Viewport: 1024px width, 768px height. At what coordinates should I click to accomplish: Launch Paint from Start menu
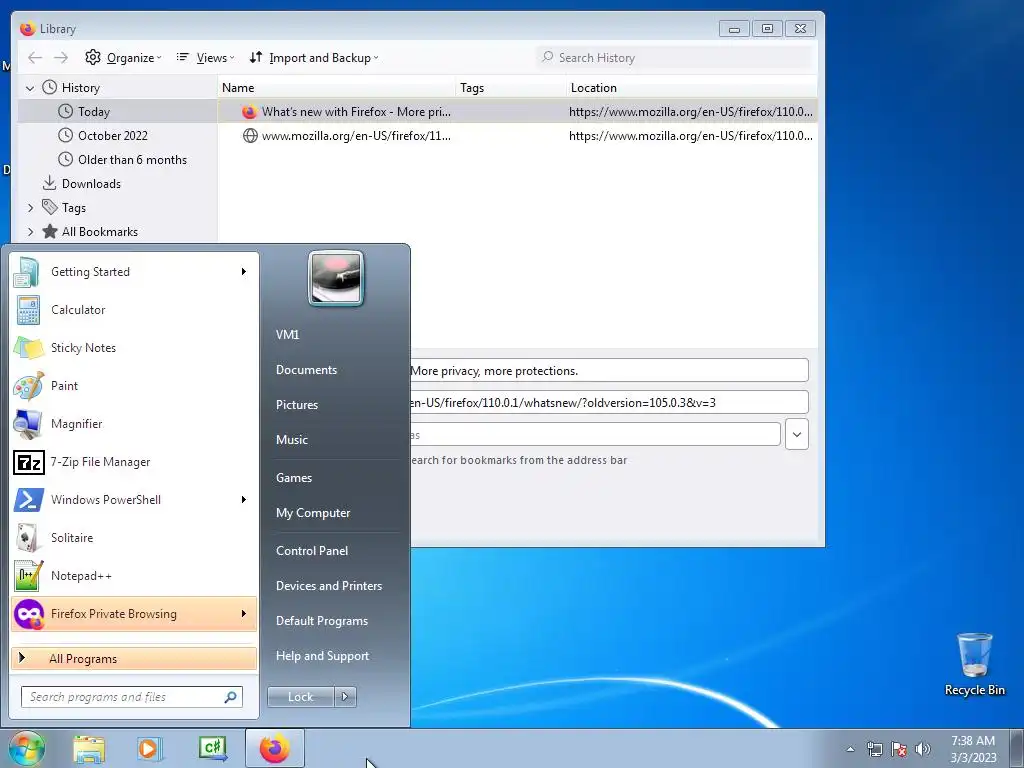(134, 385)
